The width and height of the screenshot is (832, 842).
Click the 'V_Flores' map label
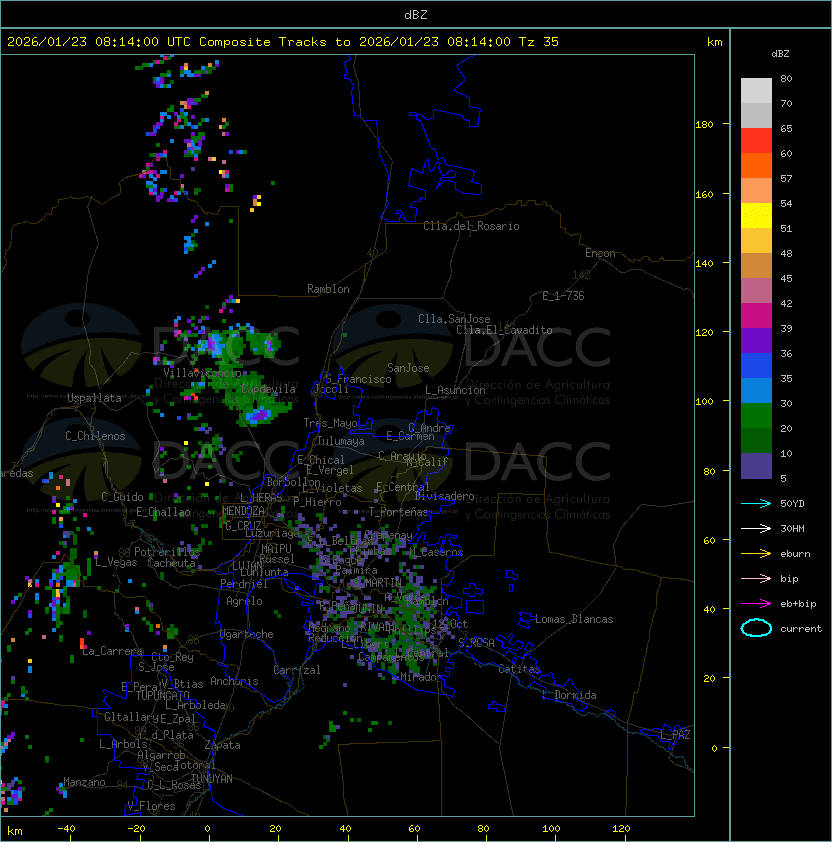[x=151, y=806]
